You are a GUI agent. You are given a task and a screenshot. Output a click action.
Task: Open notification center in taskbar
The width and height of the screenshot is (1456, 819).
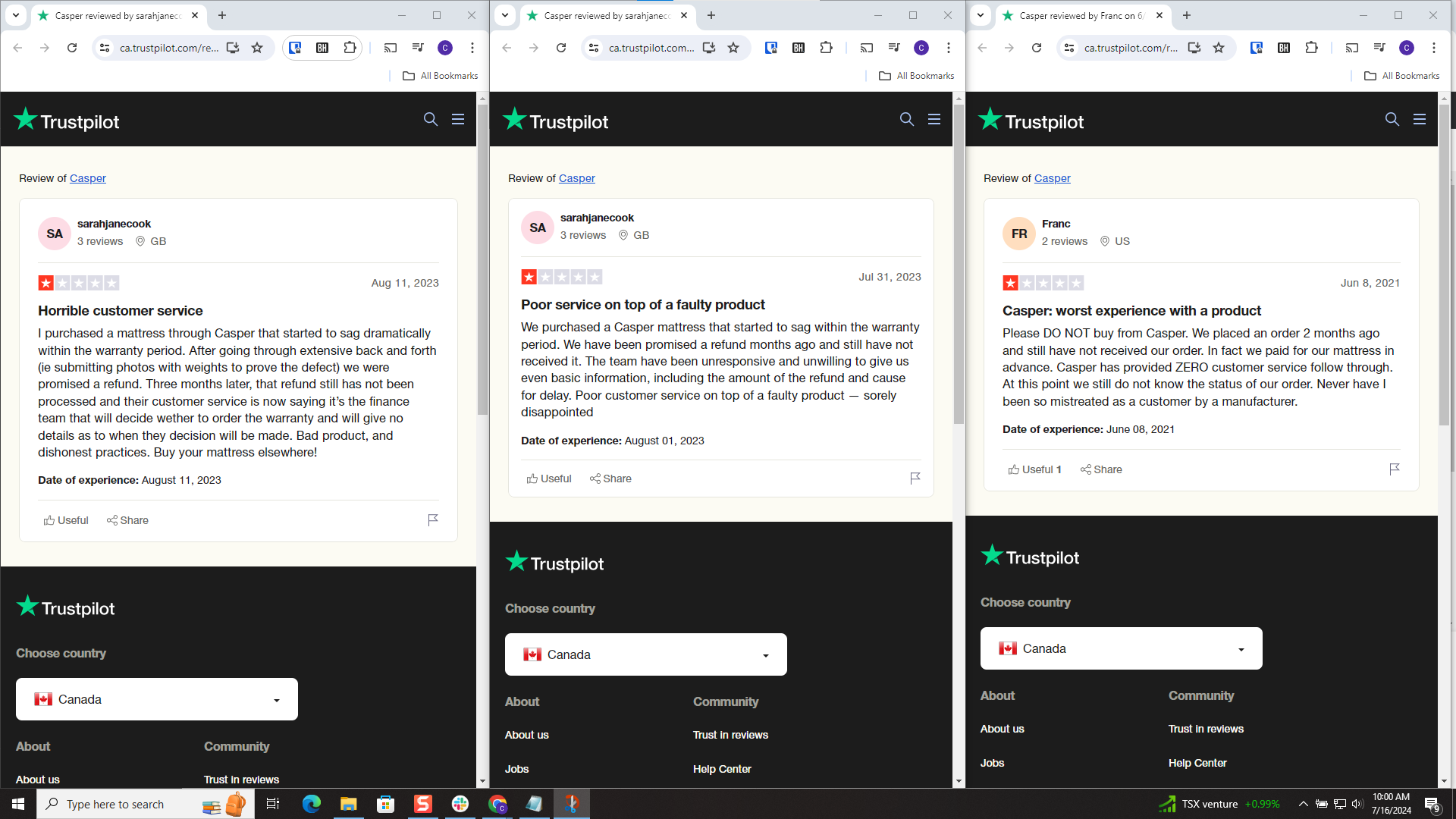[1432, 804]
